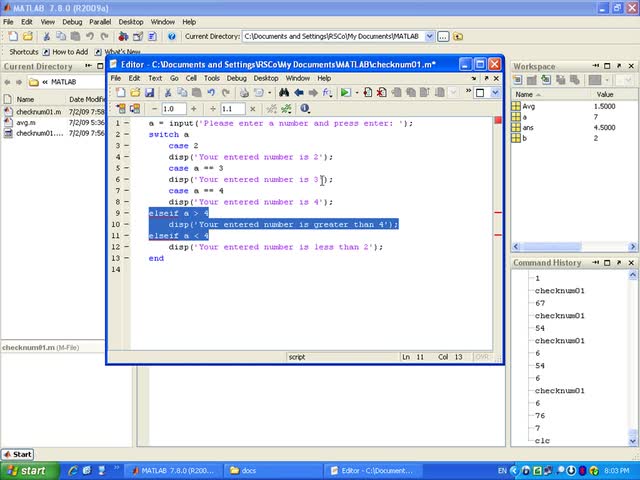Screen dimensions: 640x480
Task: Open the Parallel menu in MATLAB
Action: pyautogui.click(x=100, y=21)
